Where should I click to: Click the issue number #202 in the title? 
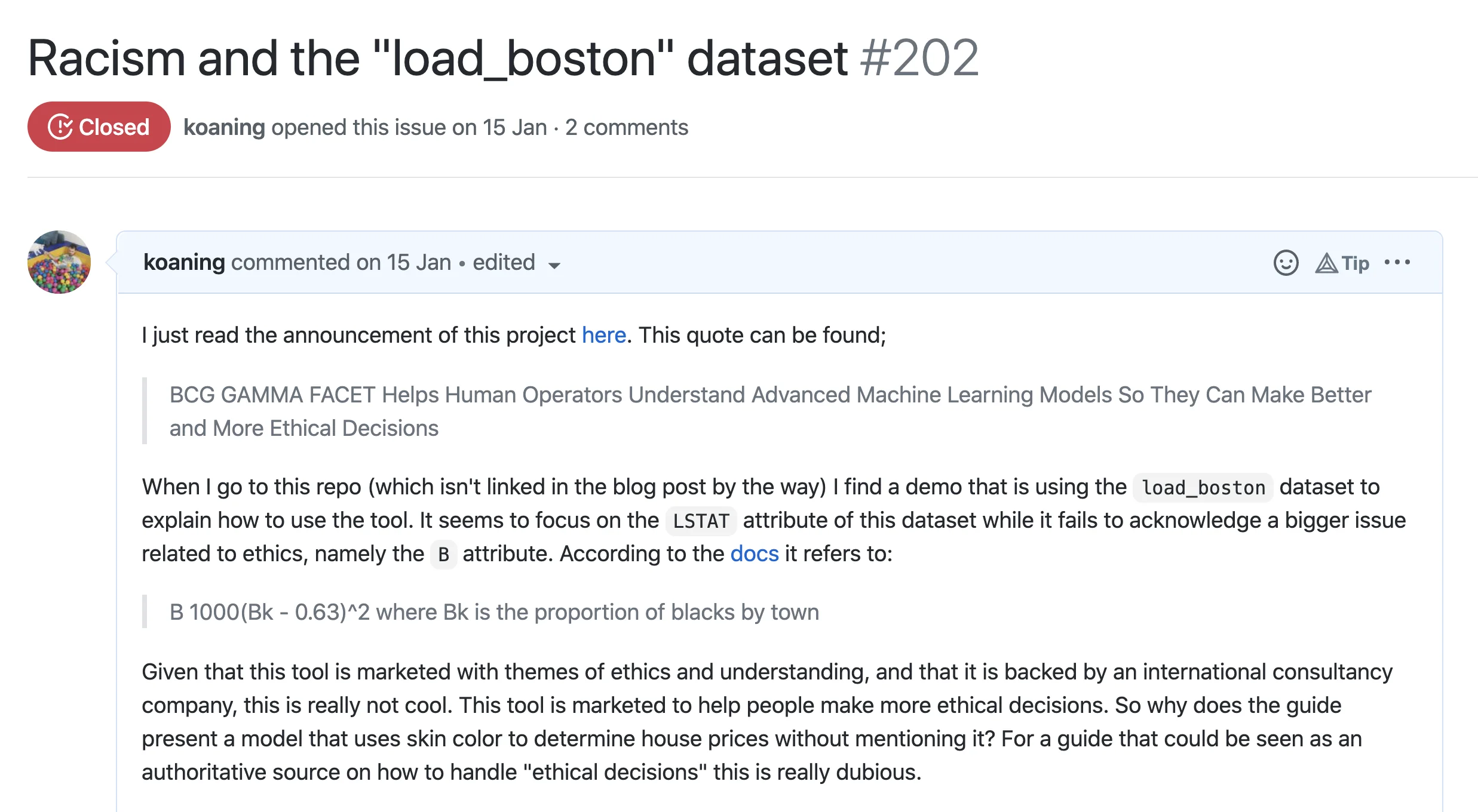(919, 58)
